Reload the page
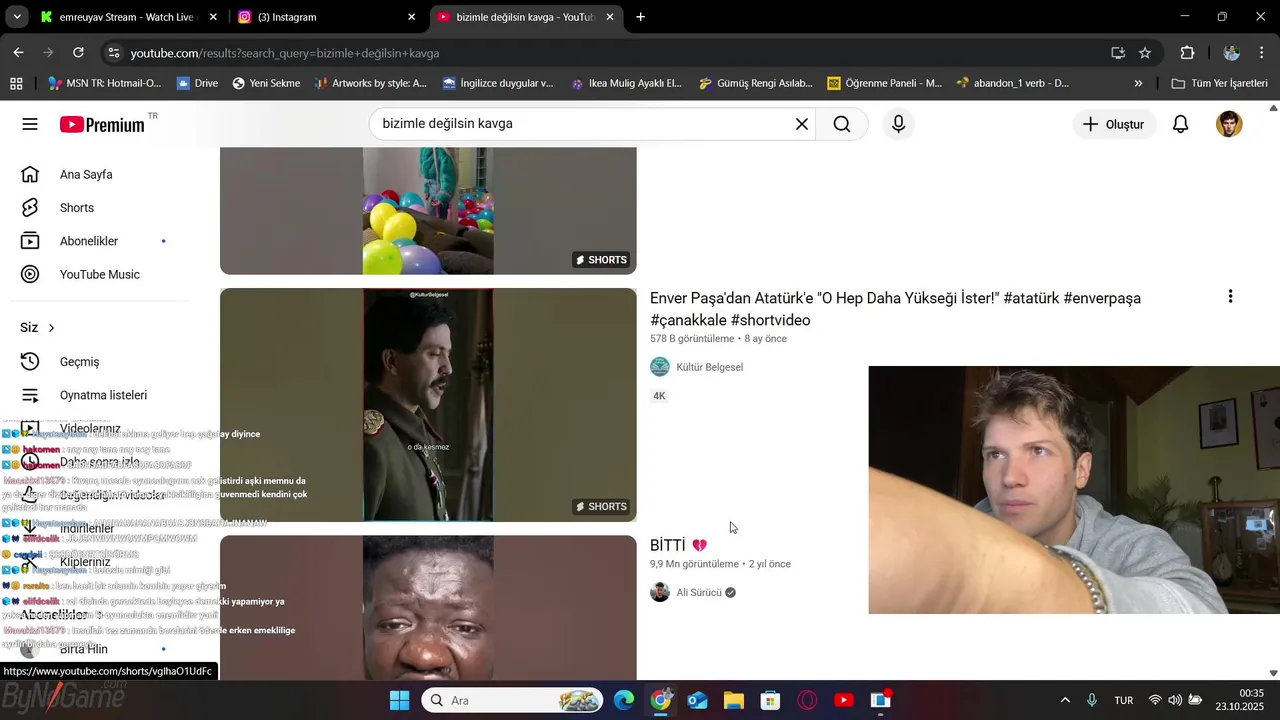 tap(78, 53)
